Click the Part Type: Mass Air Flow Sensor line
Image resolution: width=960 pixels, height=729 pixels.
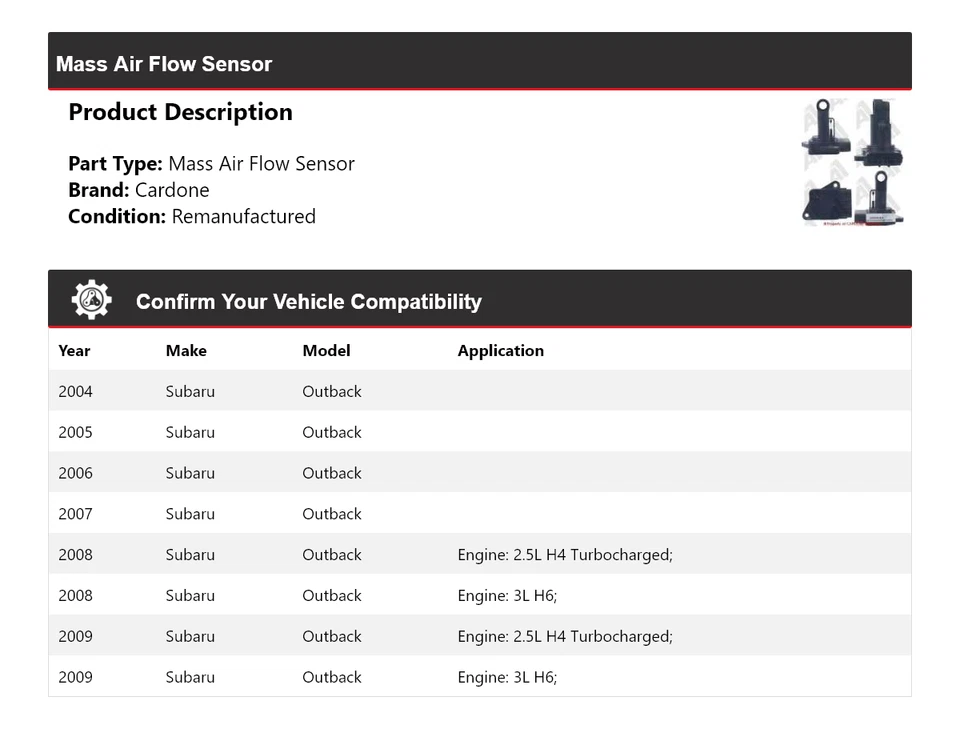[211, 164]
